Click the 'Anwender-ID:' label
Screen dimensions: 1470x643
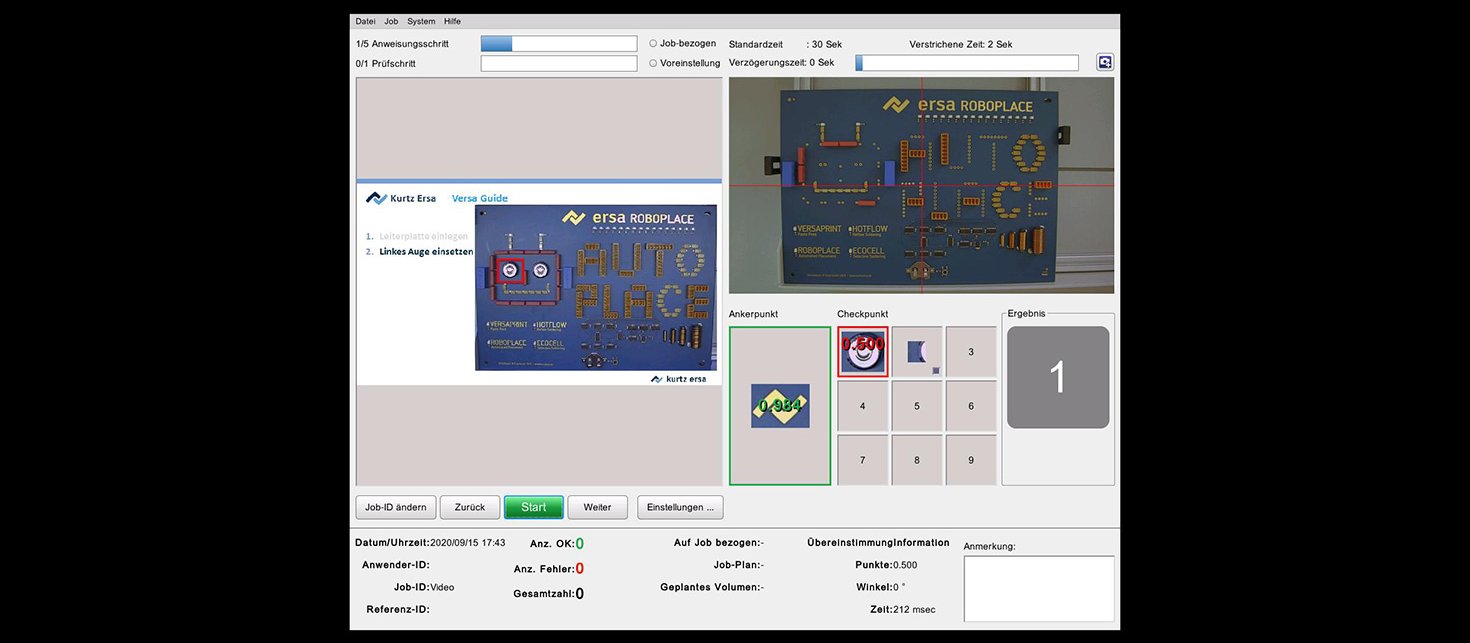(396, 565)
